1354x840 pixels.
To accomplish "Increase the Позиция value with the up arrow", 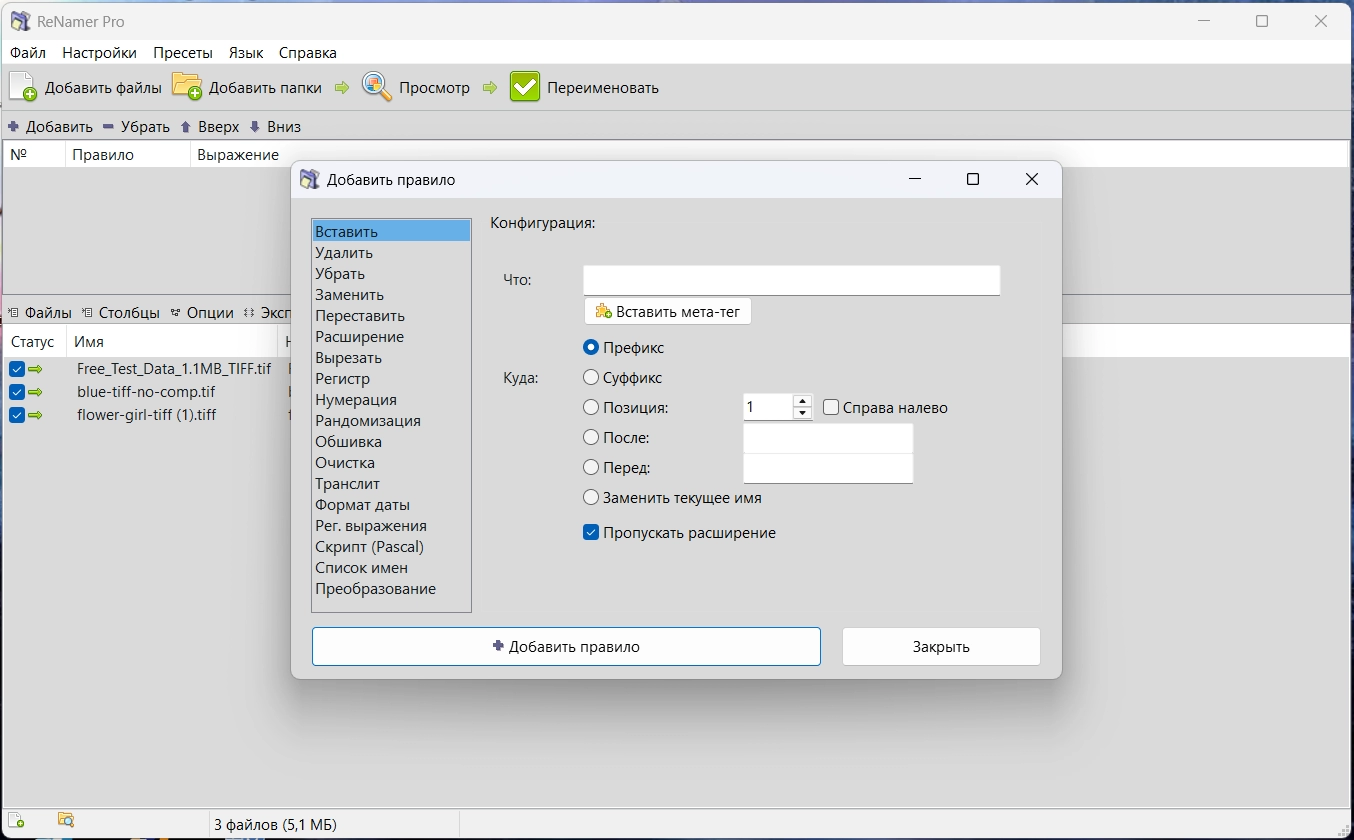I will coord(802,401).
